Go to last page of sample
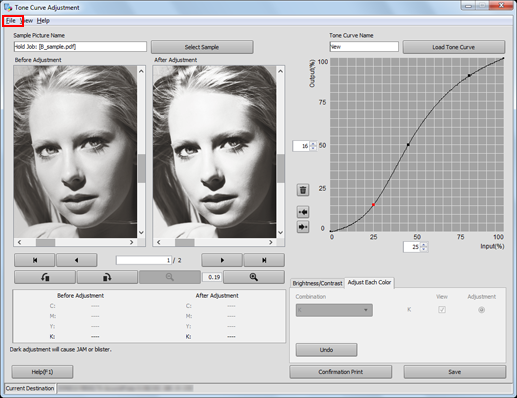The width and height of the screenshot is (517, 398). 264,260
